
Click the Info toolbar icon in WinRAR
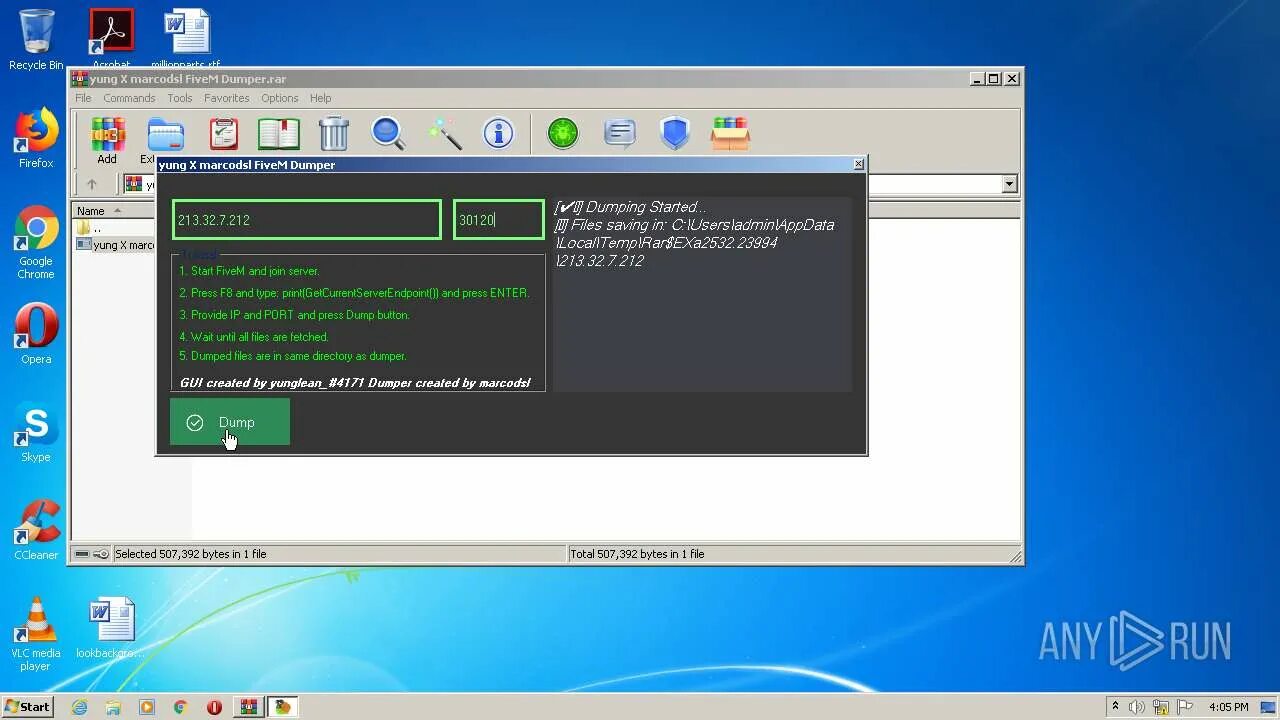[498, 133]
